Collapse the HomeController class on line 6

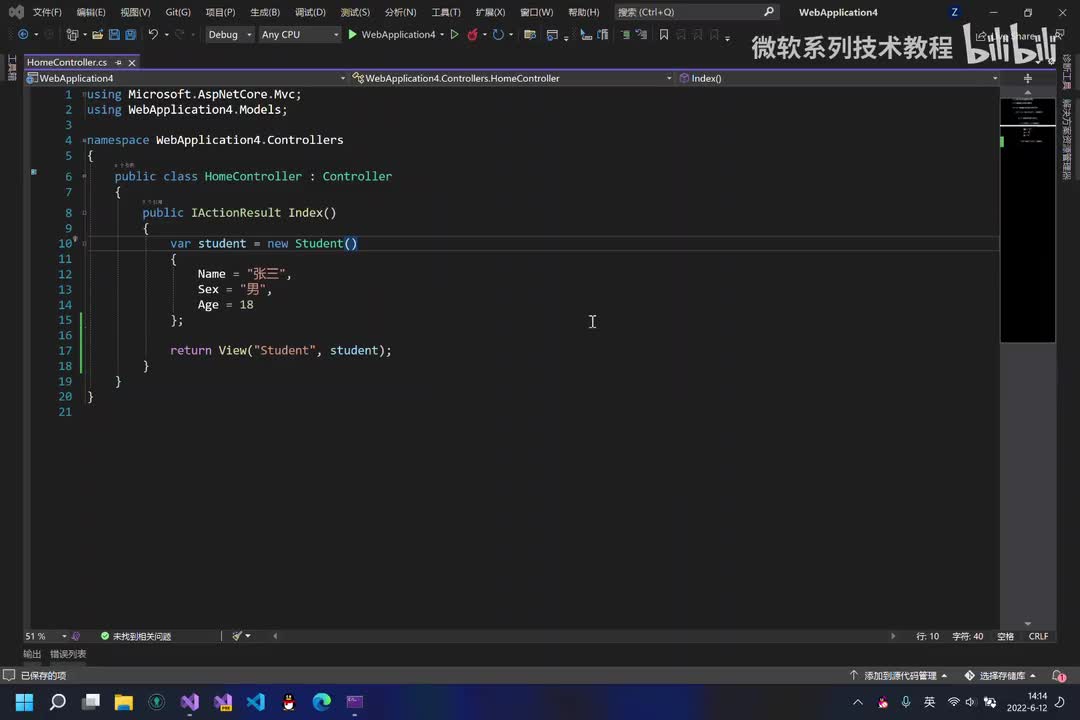[84, 176]
